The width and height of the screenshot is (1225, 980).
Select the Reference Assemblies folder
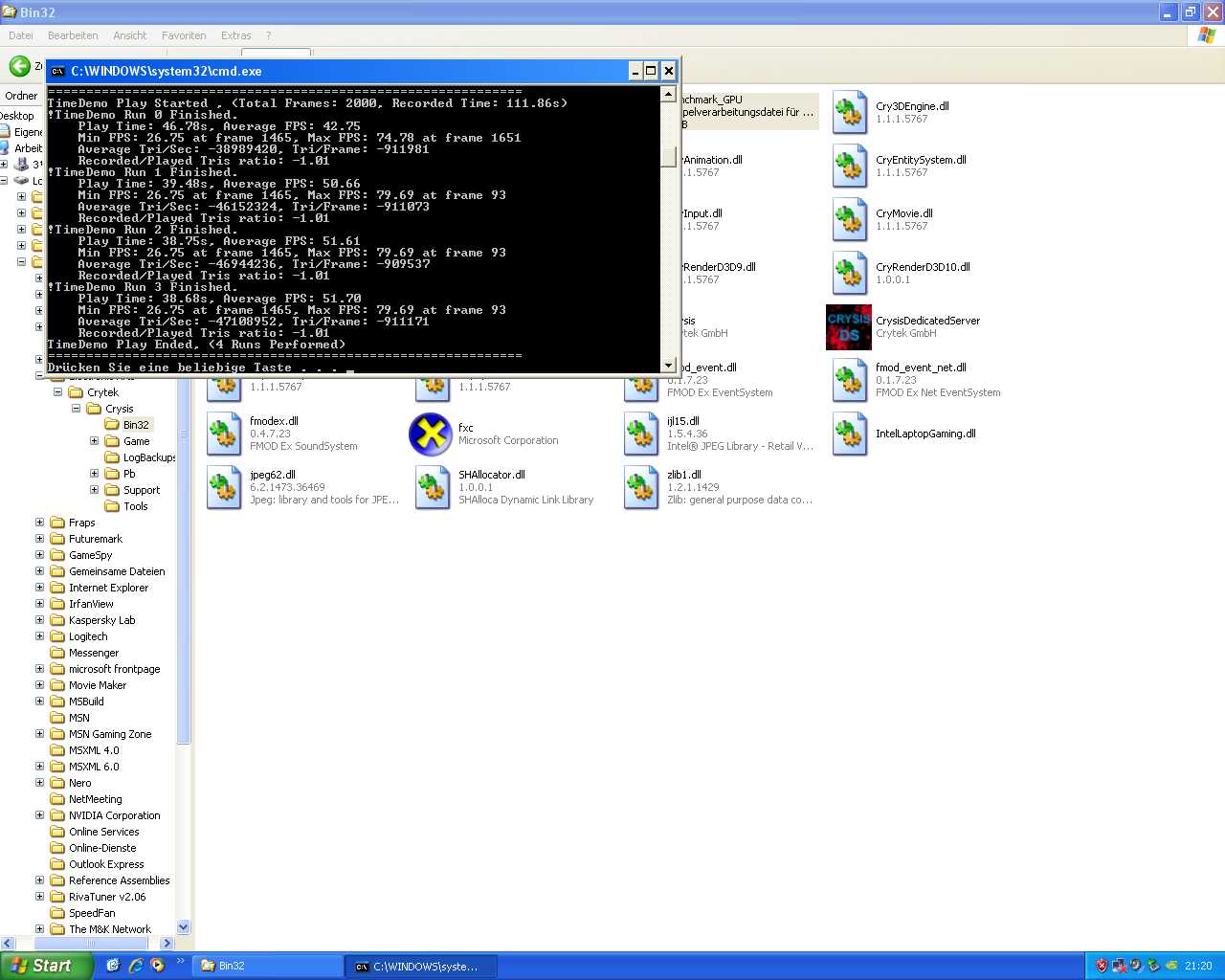(x=111, y=880)
